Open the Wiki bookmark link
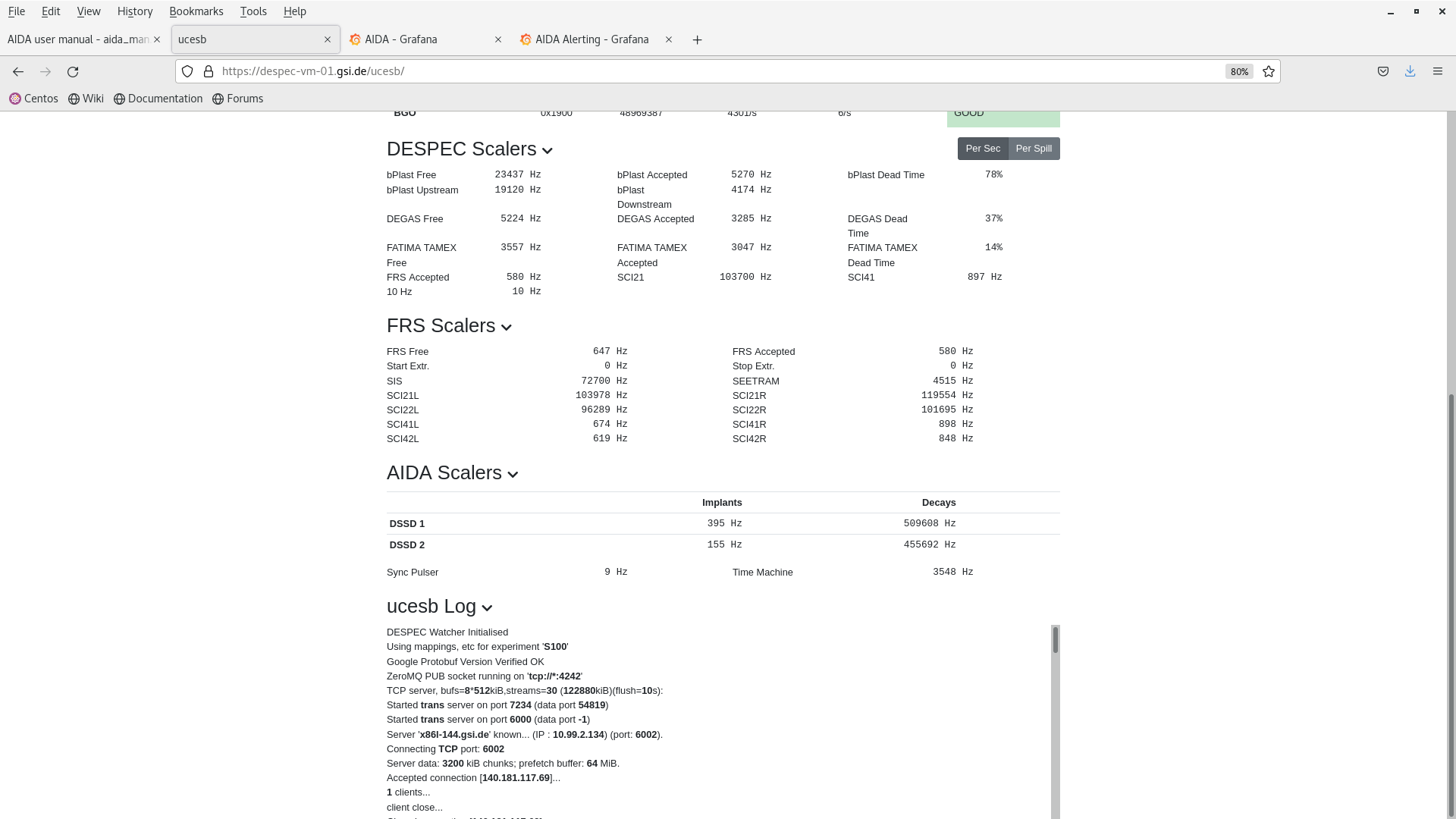Viewport: 1456px width, 819px height. (x=85, y=98)
